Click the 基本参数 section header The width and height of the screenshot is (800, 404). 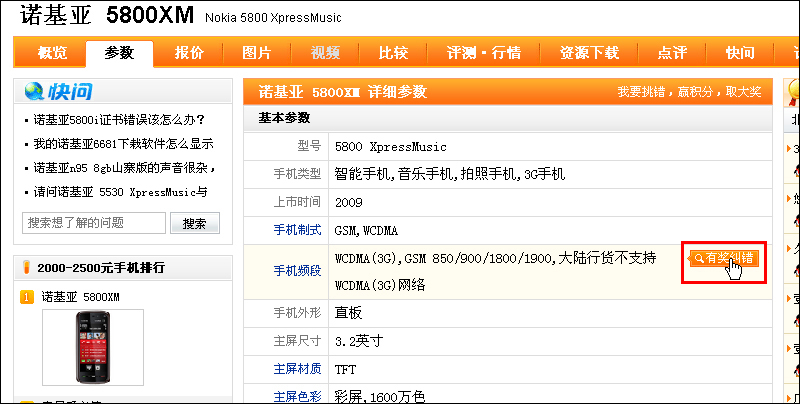click(x=284, y=118)
